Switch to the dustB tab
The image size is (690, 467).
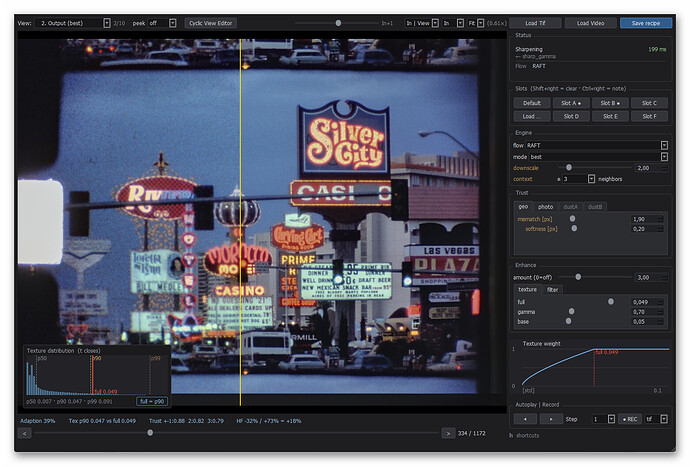click(595, 206)
